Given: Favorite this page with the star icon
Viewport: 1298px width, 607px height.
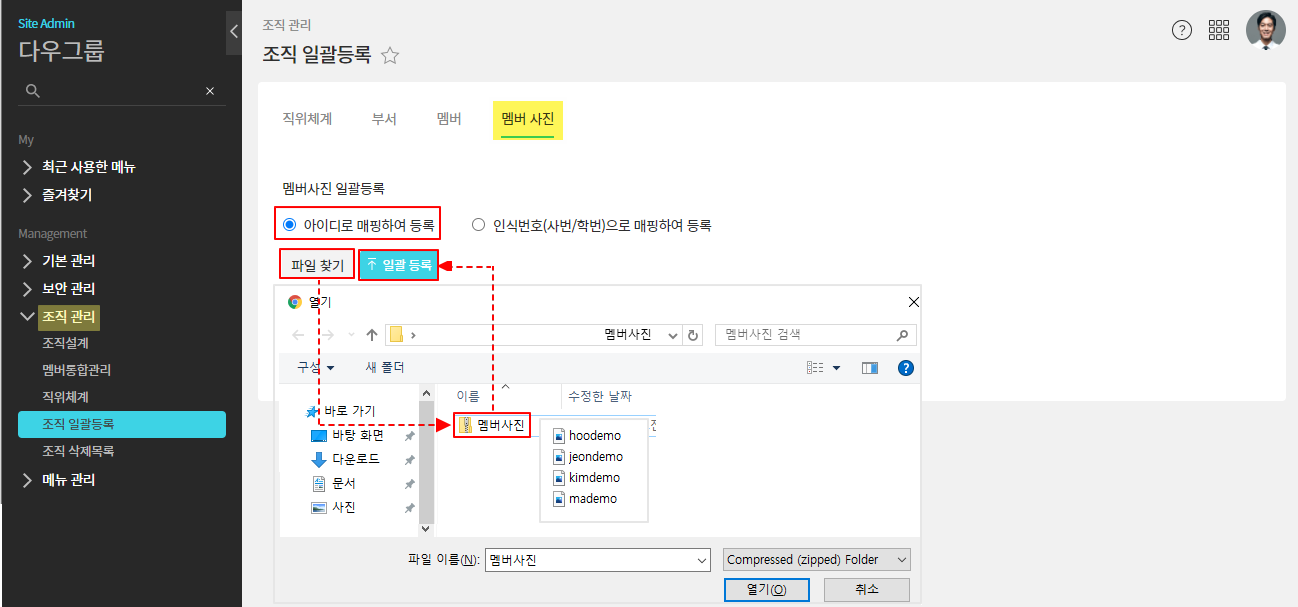Looking at the screenshot, I should tap(390, 56).
